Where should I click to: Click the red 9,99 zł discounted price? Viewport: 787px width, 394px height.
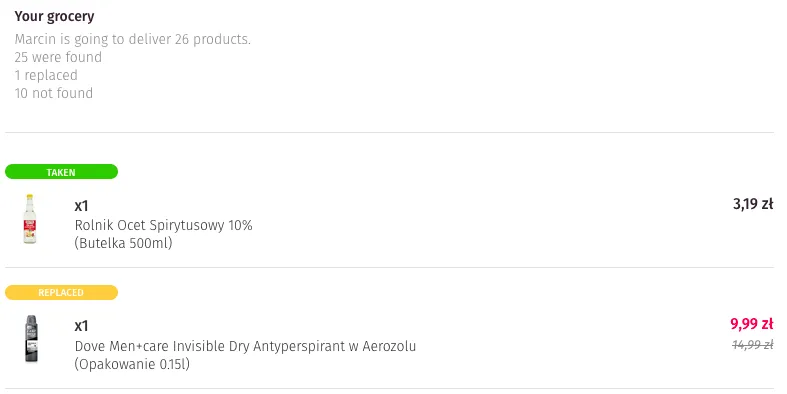click(751, 324)
